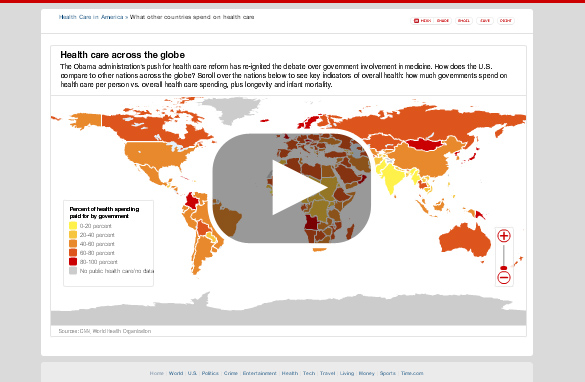Open the World section in footer

pyautogui.click(x=176, y=373)
